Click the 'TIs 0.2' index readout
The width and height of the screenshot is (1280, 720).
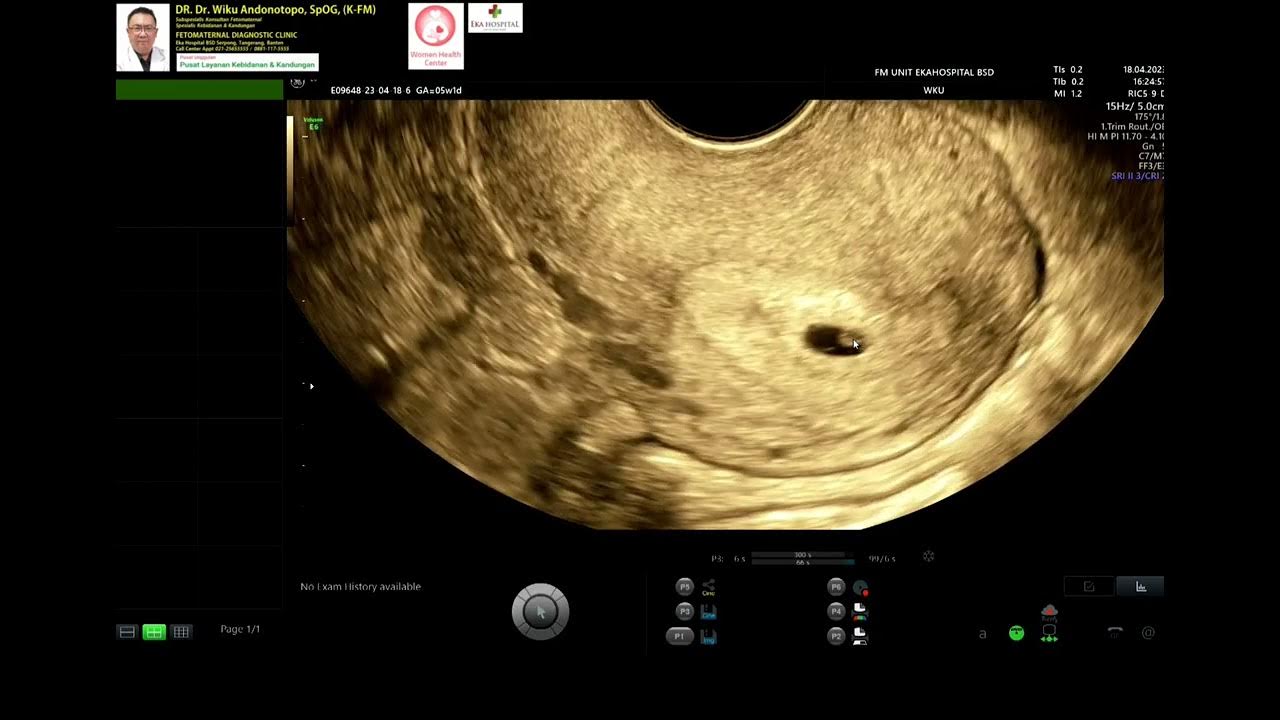(1068, 70)
